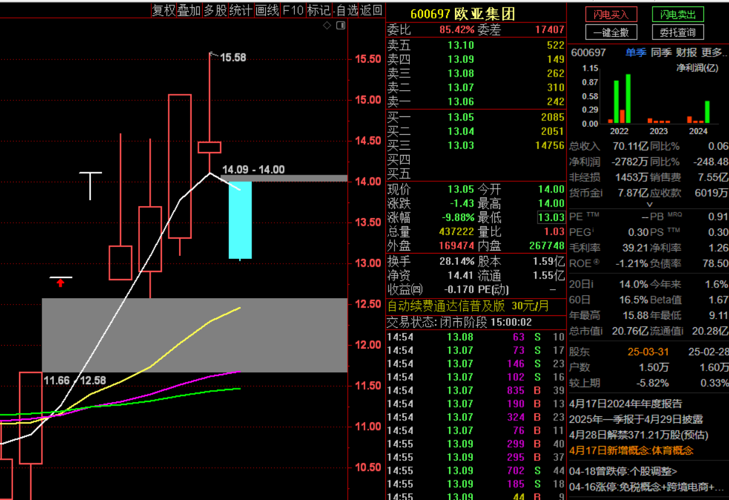Click the 返回 back button

pyautogui.click(x=371, y=10)
